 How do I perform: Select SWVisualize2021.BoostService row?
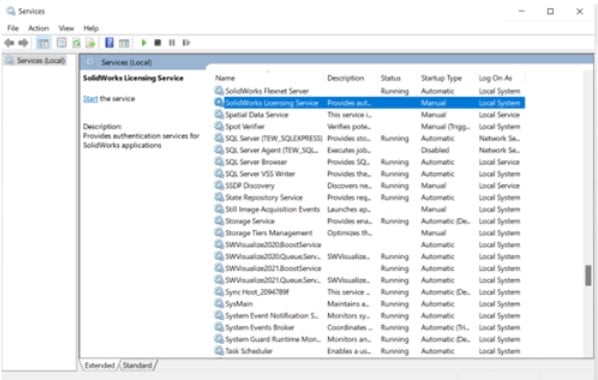[x=369, y=268]
